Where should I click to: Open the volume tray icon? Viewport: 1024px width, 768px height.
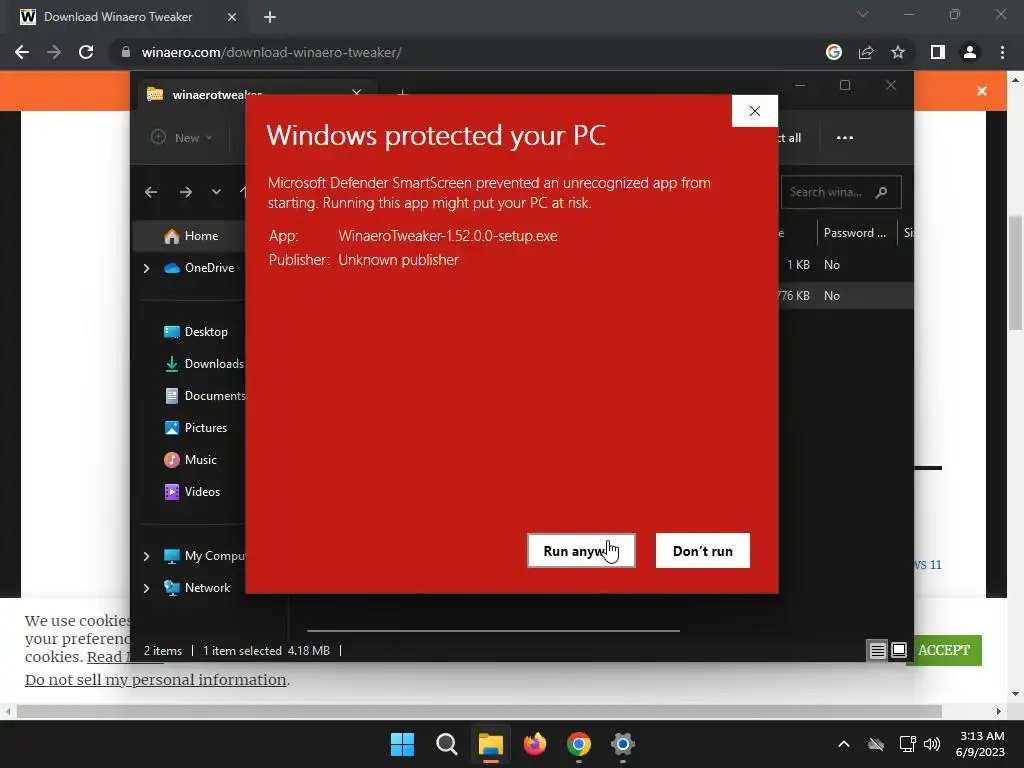pos(932,744)
